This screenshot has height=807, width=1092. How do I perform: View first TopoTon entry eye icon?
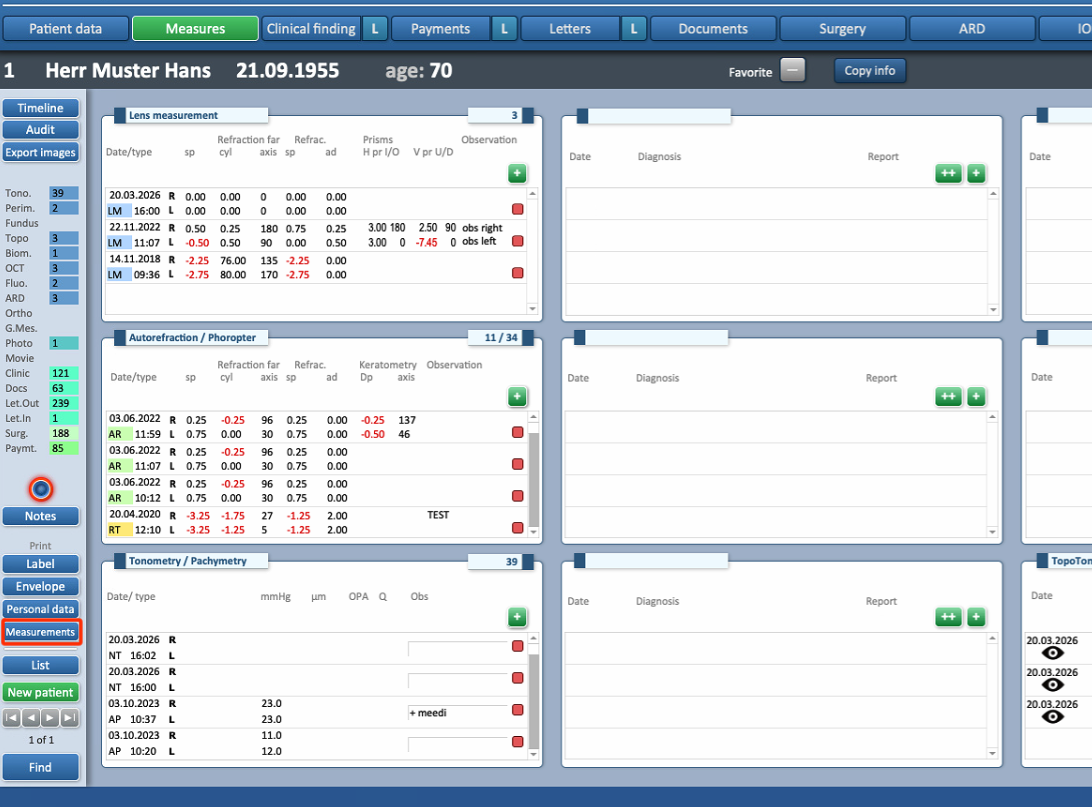click(1052, 653)
